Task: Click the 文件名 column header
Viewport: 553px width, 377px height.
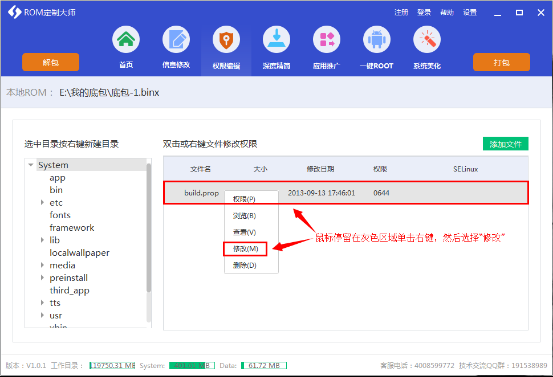Action: coord(200,169)
